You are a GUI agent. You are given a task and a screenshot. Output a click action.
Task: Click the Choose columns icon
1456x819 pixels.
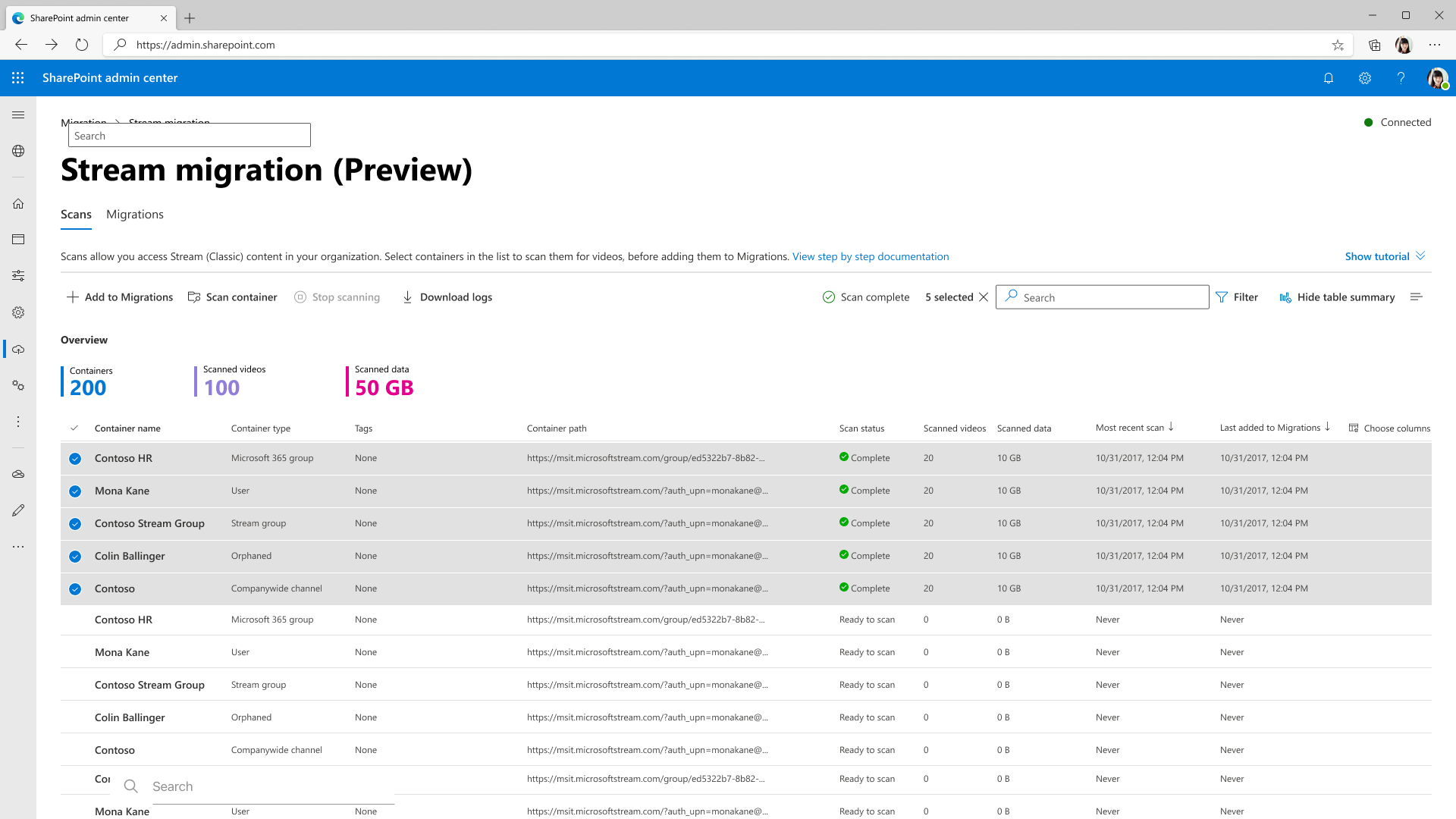pyautogui.click(x=1353, y=428)
